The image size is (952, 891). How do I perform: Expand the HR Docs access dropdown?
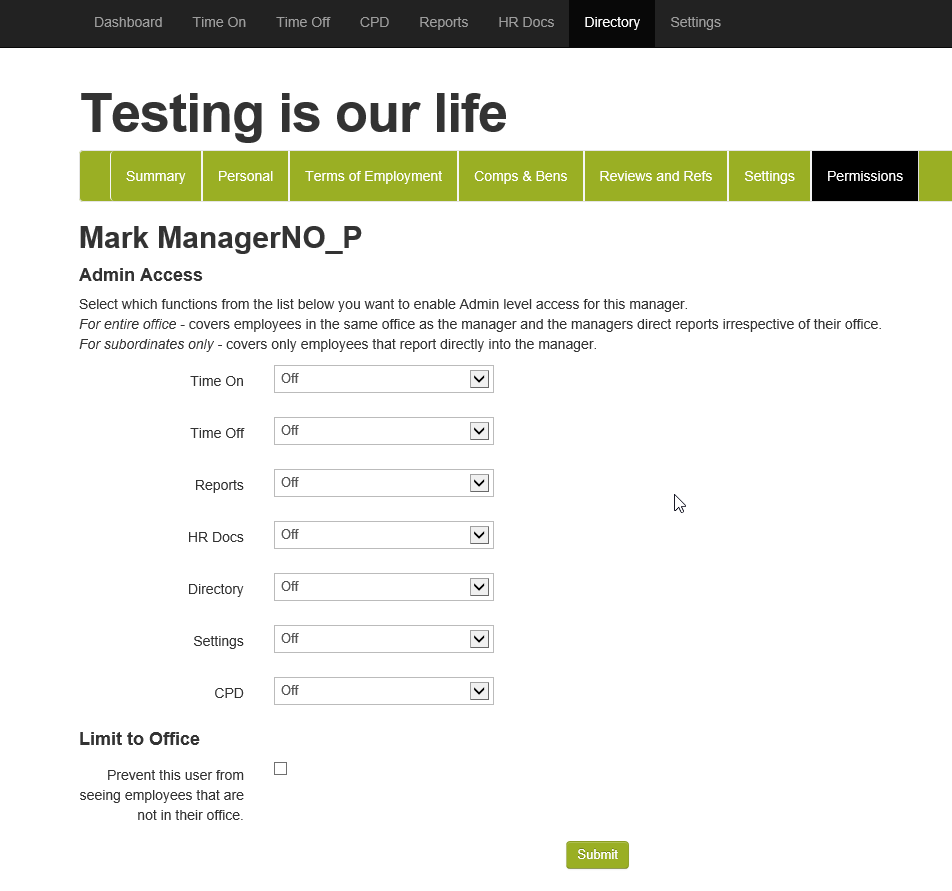click(383, 535)
